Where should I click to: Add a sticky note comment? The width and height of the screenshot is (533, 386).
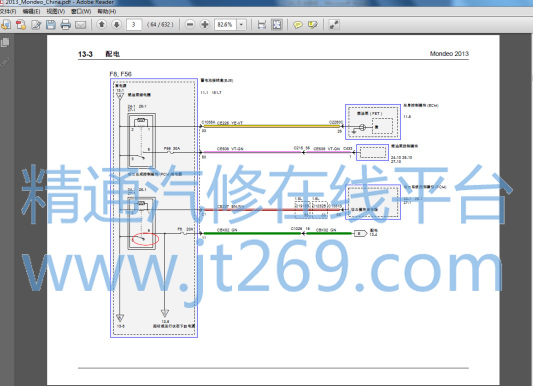pos(298,25)
